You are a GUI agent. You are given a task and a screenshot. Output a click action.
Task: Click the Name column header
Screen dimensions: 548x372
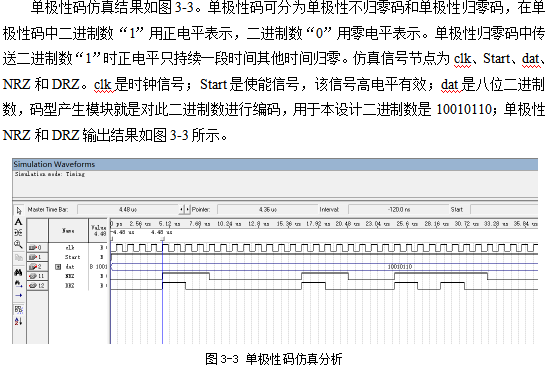pos(68,231)
